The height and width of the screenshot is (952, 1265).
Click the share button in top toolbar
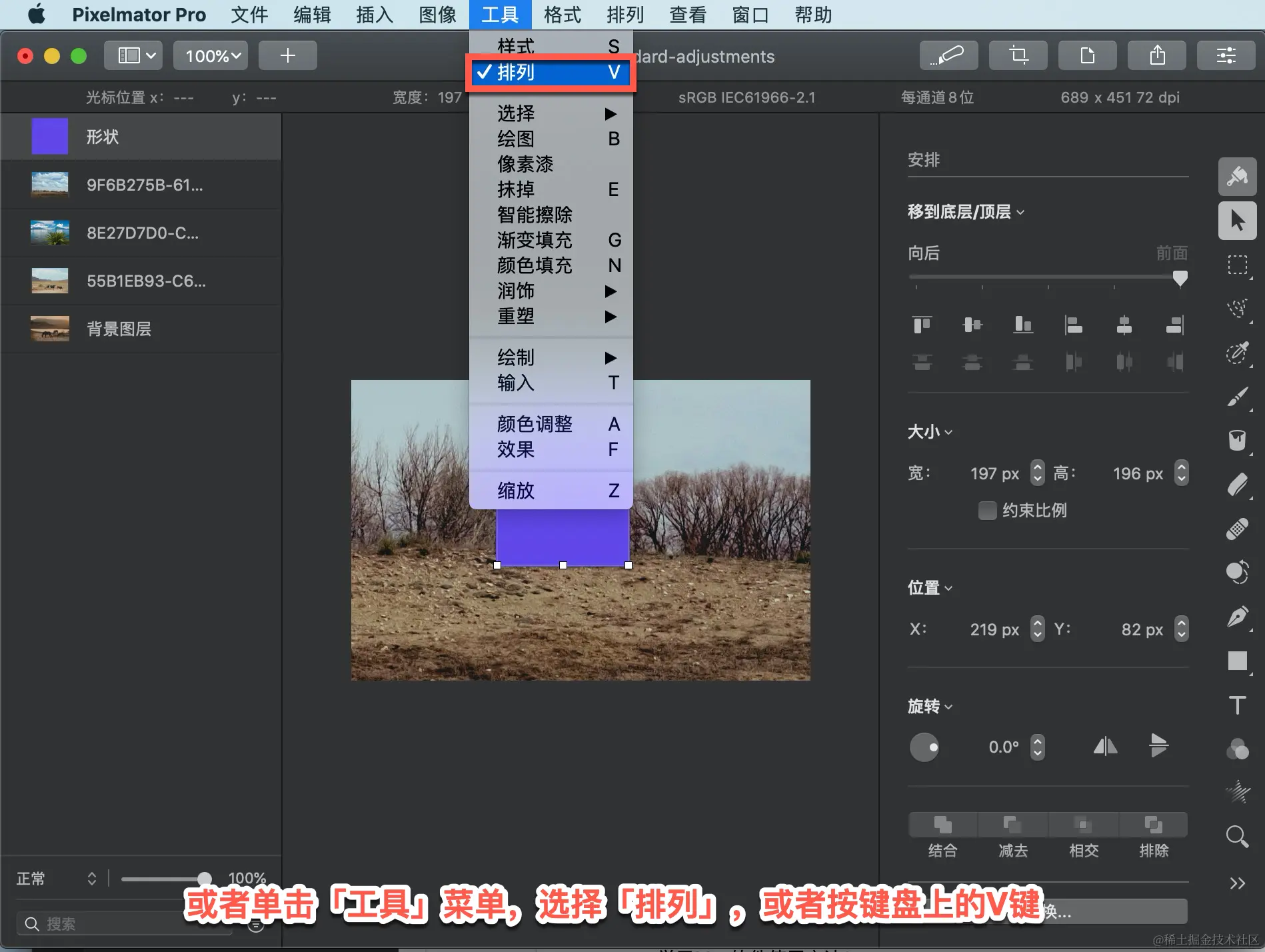1157,55
